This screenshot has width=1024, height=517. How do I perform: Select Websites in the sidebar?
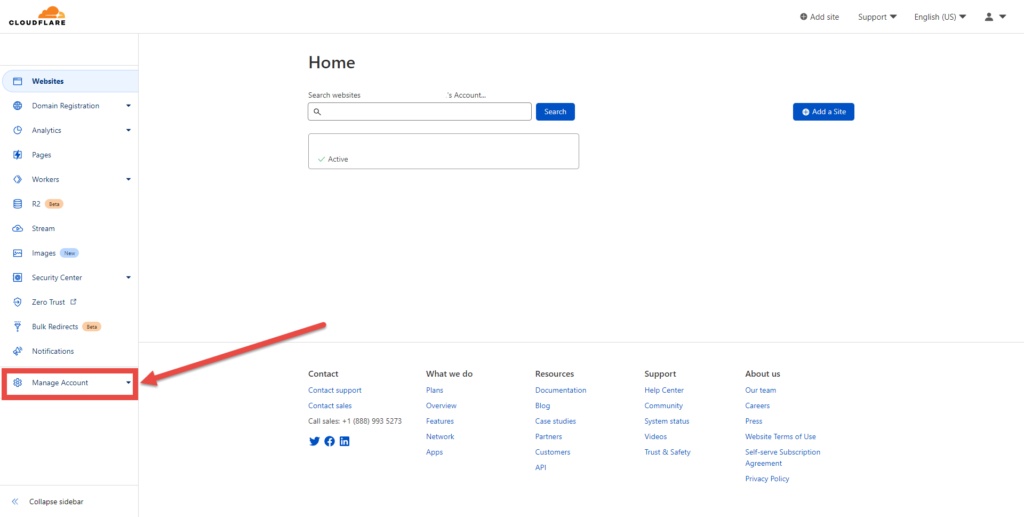[69, 82]
